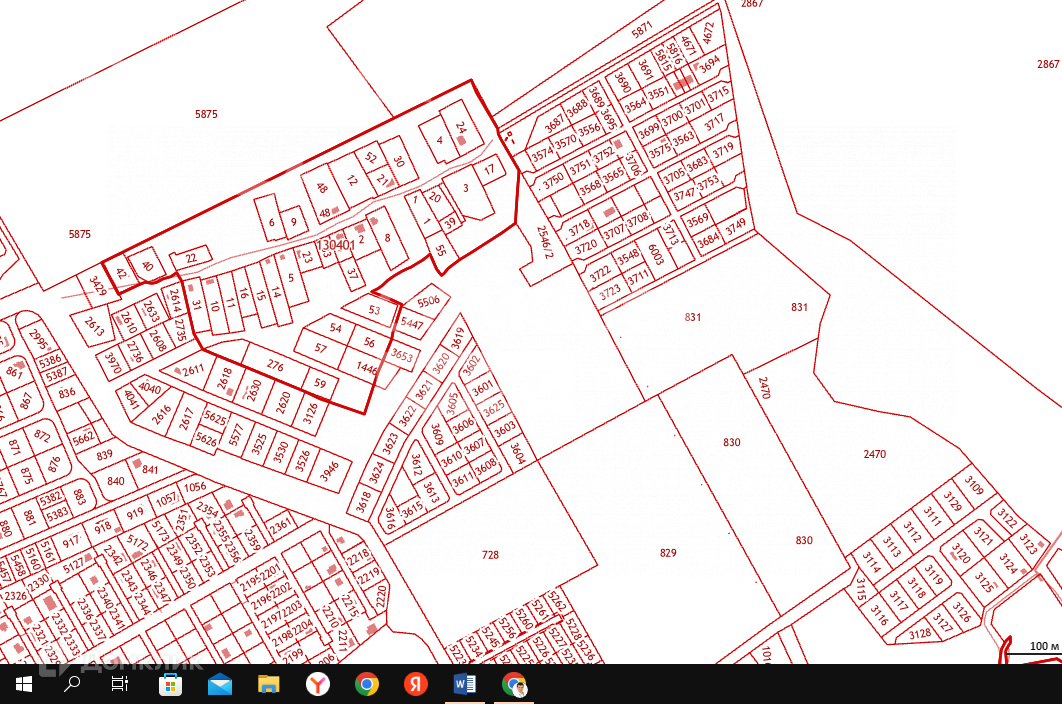Open the Windows Start menu
The image size is (1062, 704).
tap(24, 684)
